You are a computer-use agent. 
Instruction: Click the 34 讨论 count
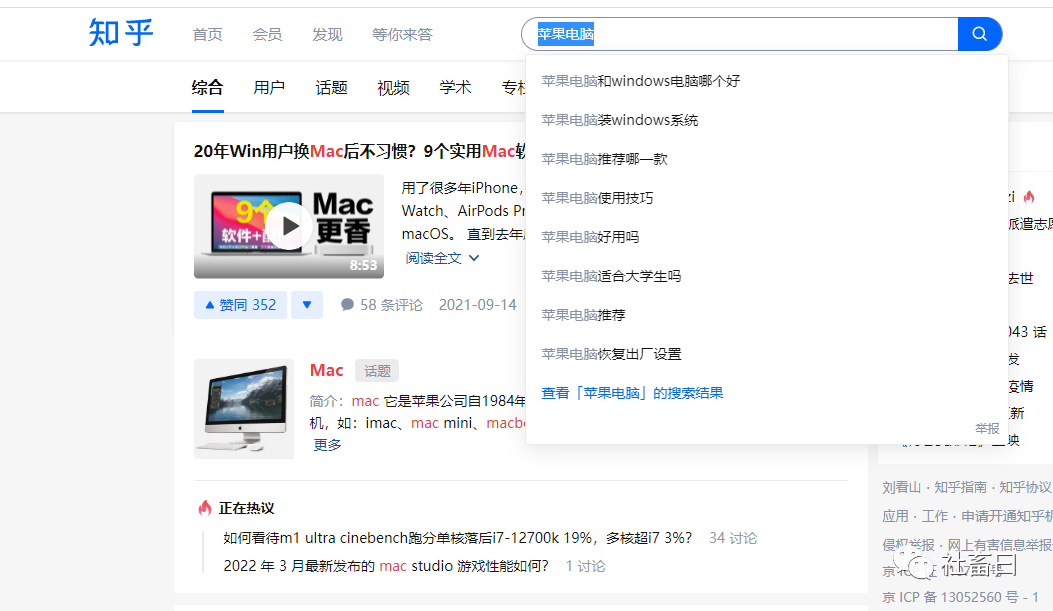(733, 538)
